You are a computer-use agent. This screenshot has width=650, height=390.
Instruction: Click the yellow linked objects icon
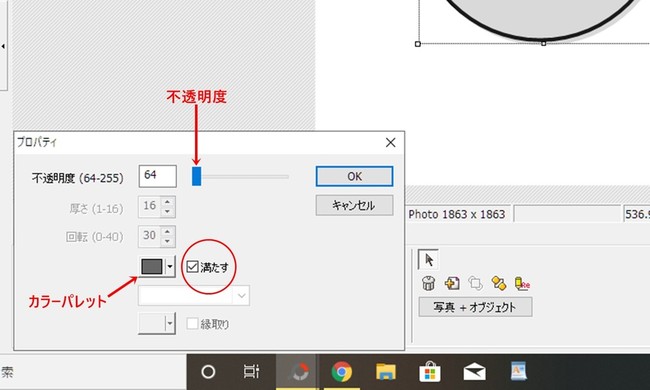pyautogui.click(x=499, y=283)
